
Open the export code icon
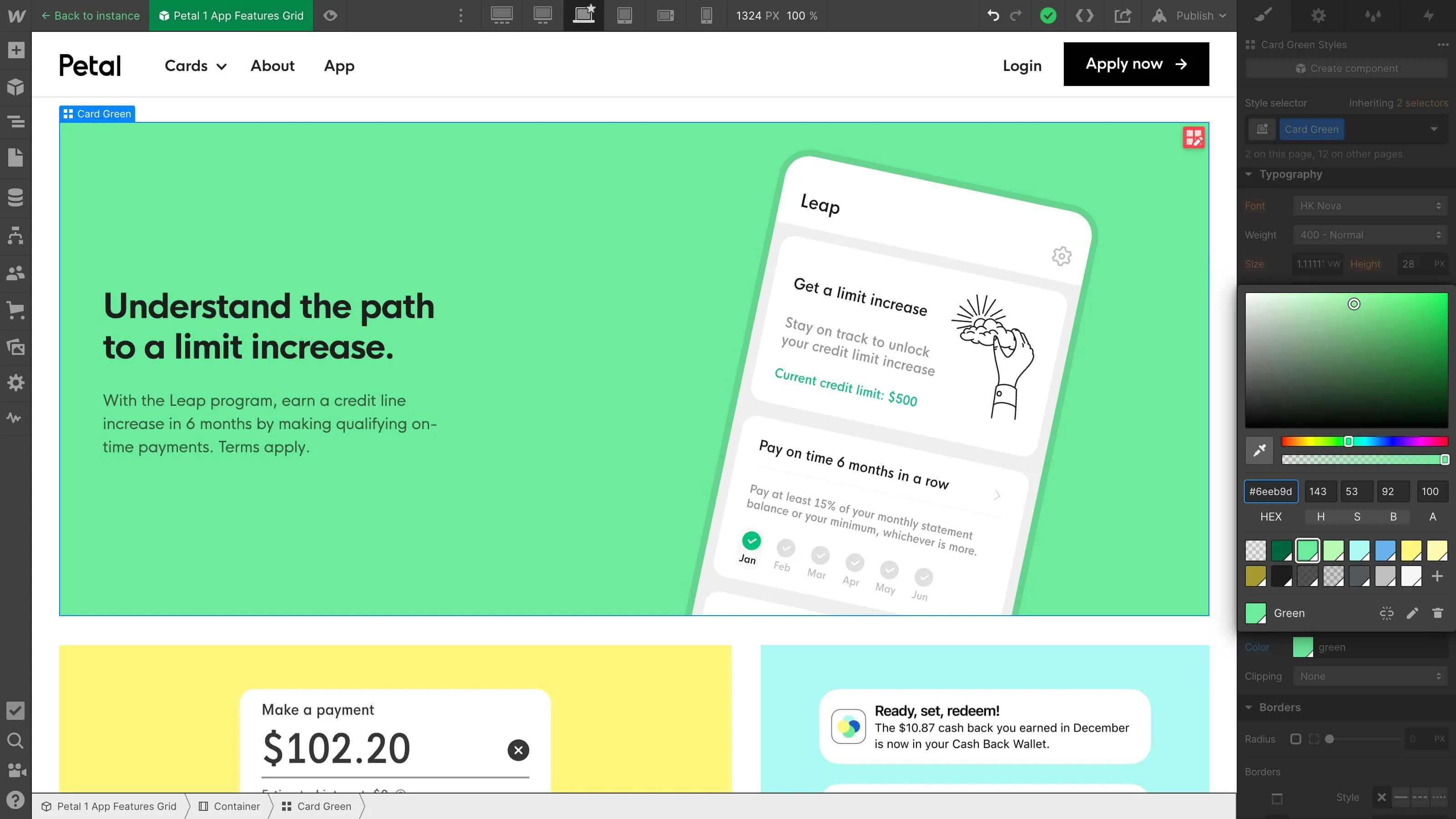(x=1084, y=16)
